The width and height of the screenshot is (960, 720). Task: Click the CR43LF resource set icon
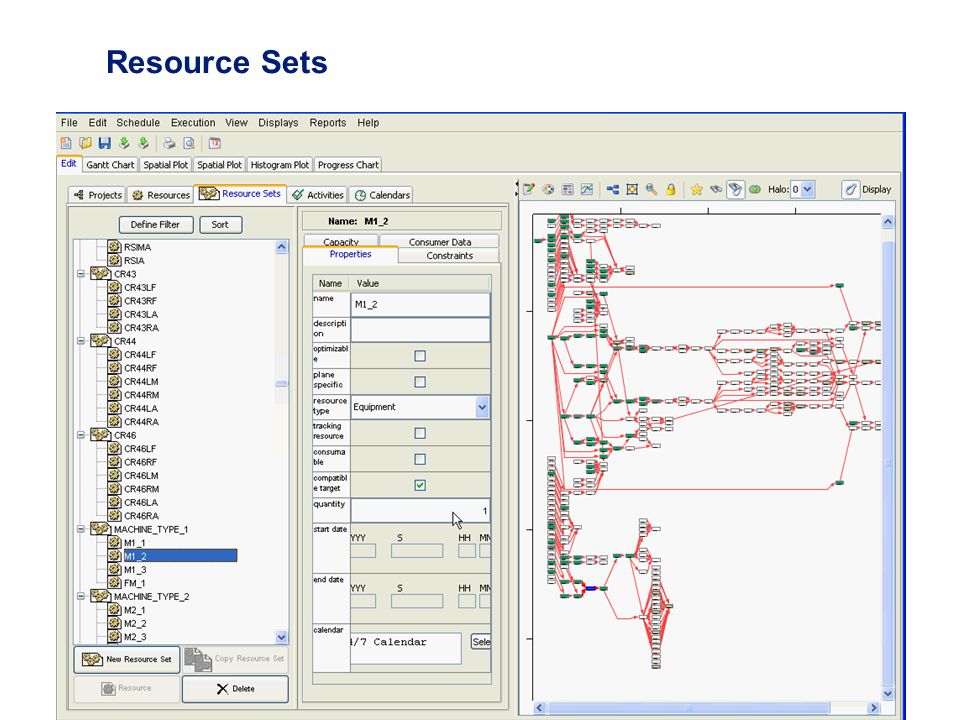click(x=114, y=287)
